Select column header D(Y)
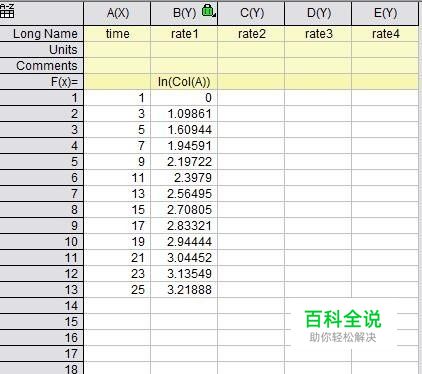This screenshot has height=374, width=422. tap(318, 13)
